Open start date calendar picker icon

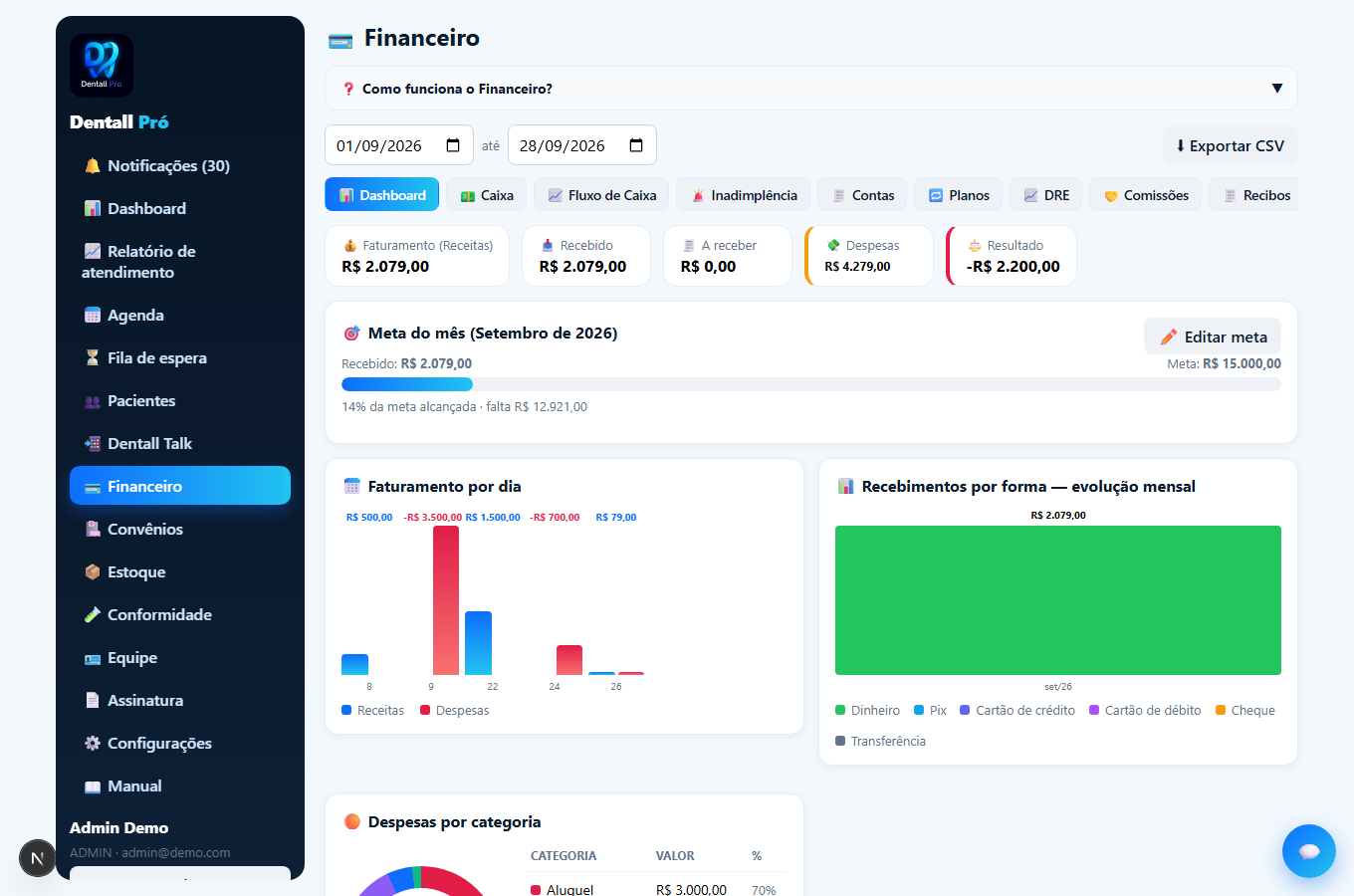tap(453, 145)
